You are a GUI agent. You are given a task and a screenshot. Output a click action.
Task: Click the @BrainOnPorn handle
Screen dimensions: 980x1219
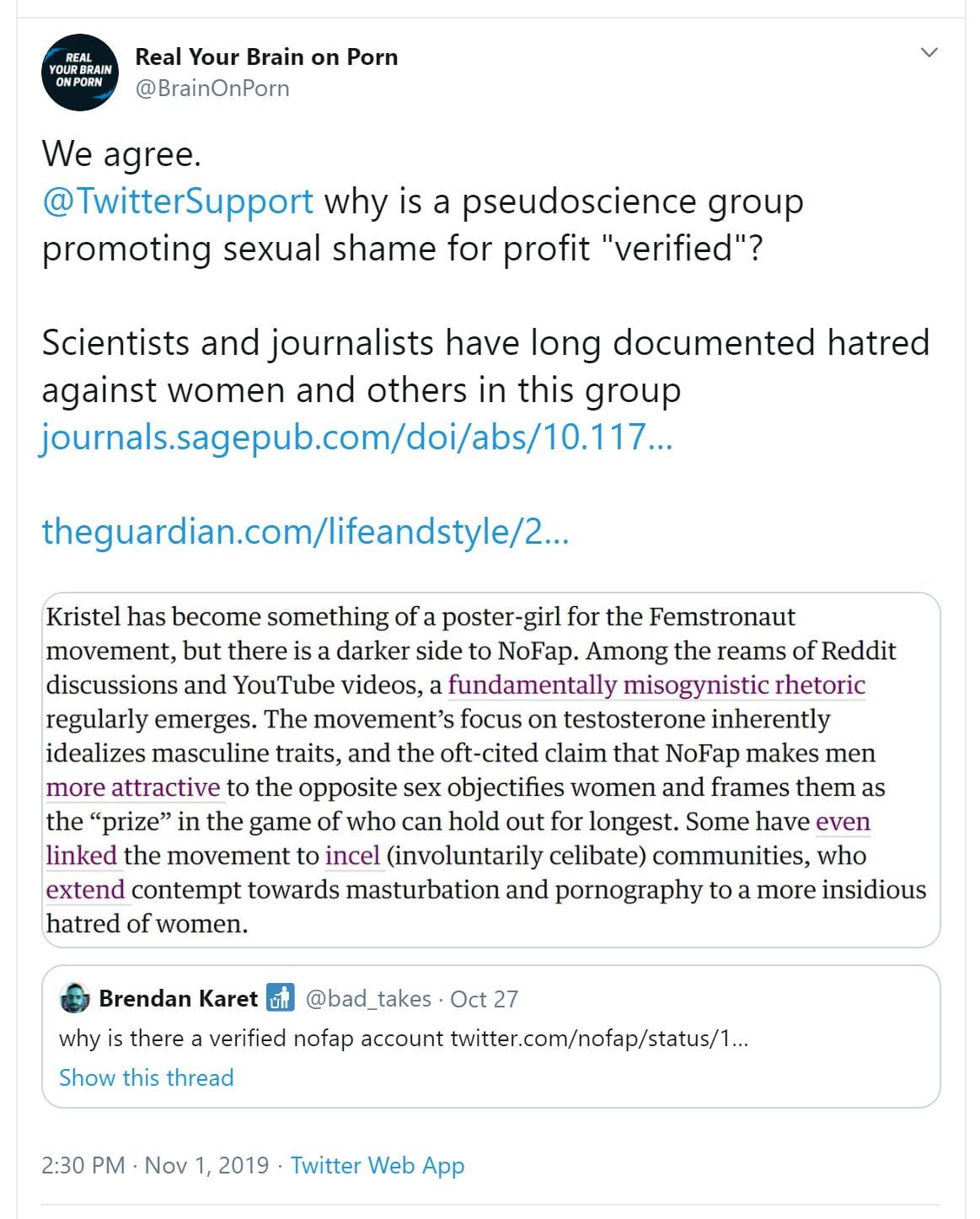[212, 89]
